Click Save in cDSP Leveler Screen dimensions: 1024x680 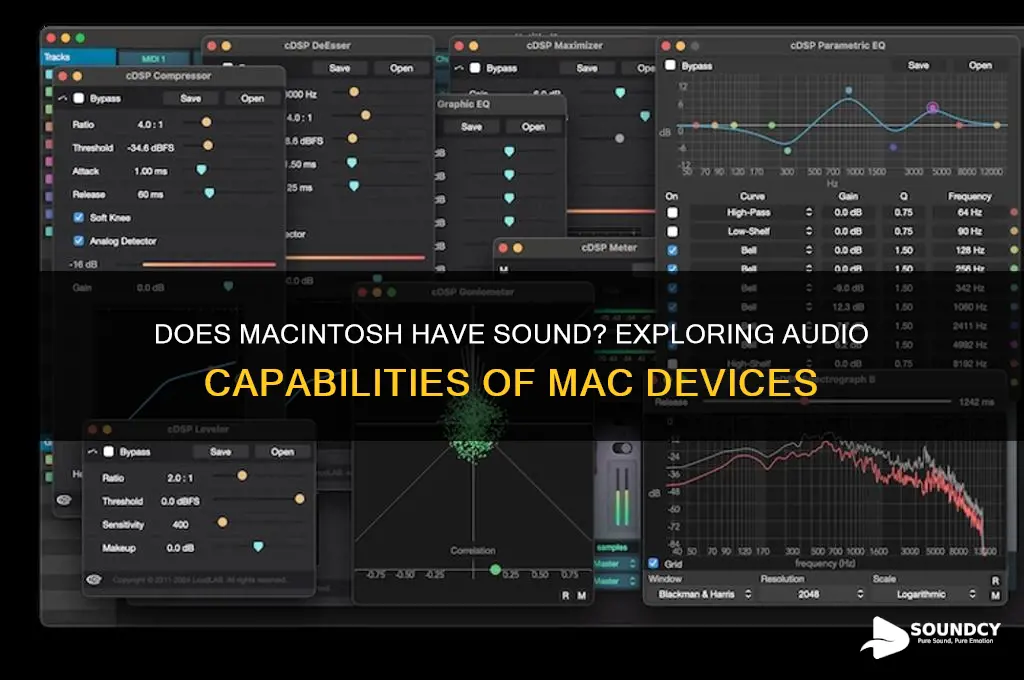coord(221,451)
